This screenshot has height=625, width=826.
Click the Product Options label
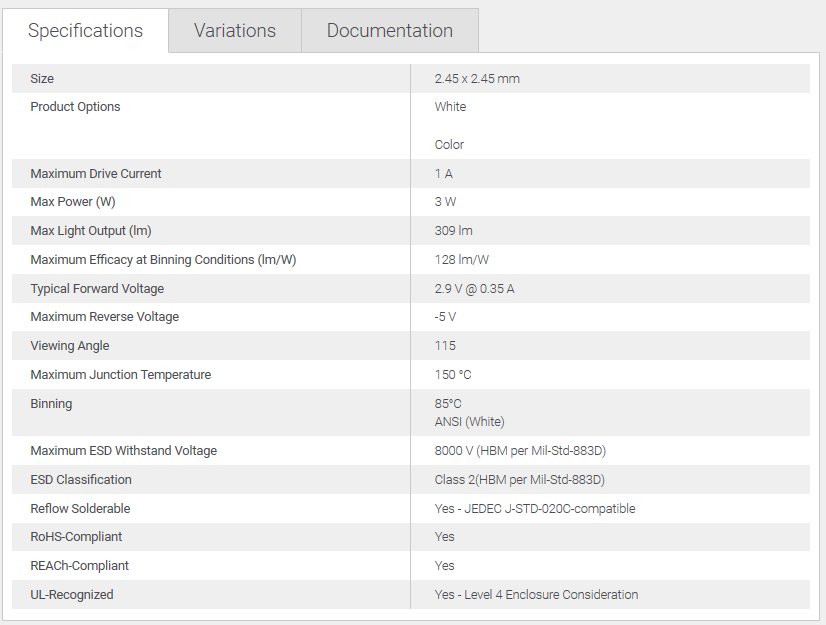(x=75, y=107)
